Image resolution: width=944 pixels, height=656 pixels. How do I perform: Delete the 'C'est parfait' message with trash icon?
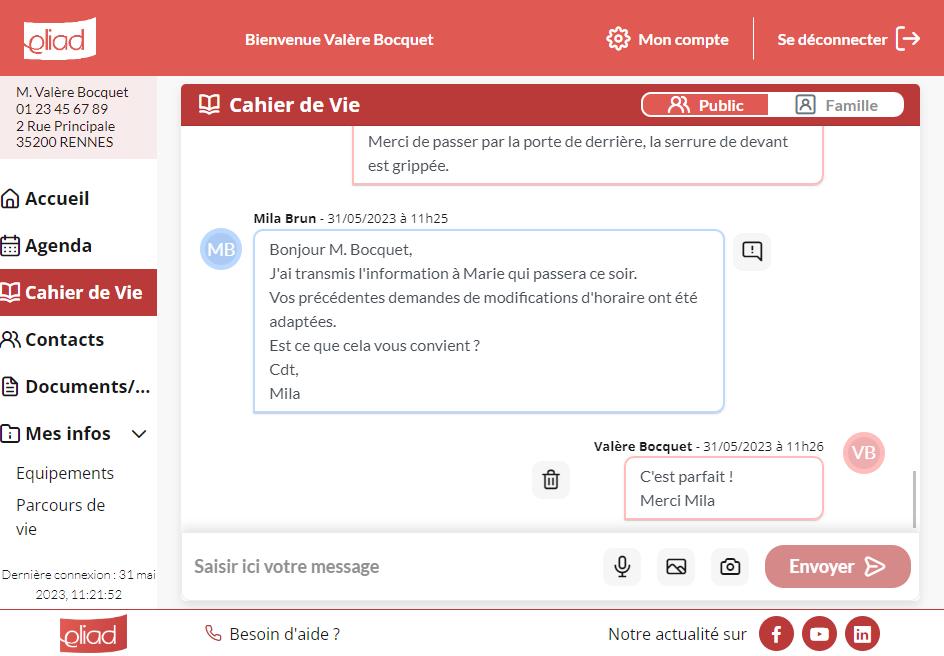(551, 480)
